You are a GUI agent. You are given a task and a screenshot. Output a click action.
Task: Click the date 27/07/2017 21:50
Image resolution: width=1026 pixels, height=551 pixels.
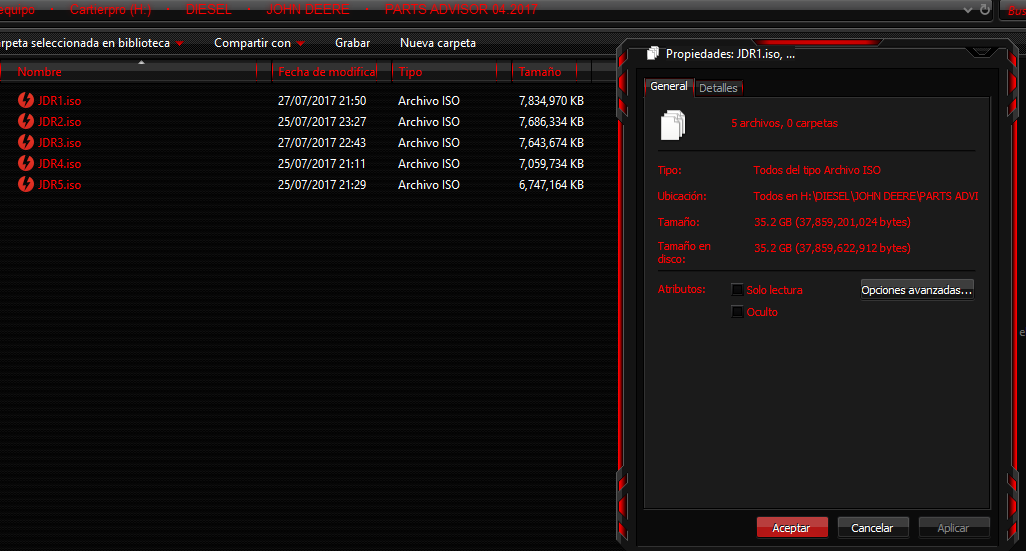coord(322,101)
